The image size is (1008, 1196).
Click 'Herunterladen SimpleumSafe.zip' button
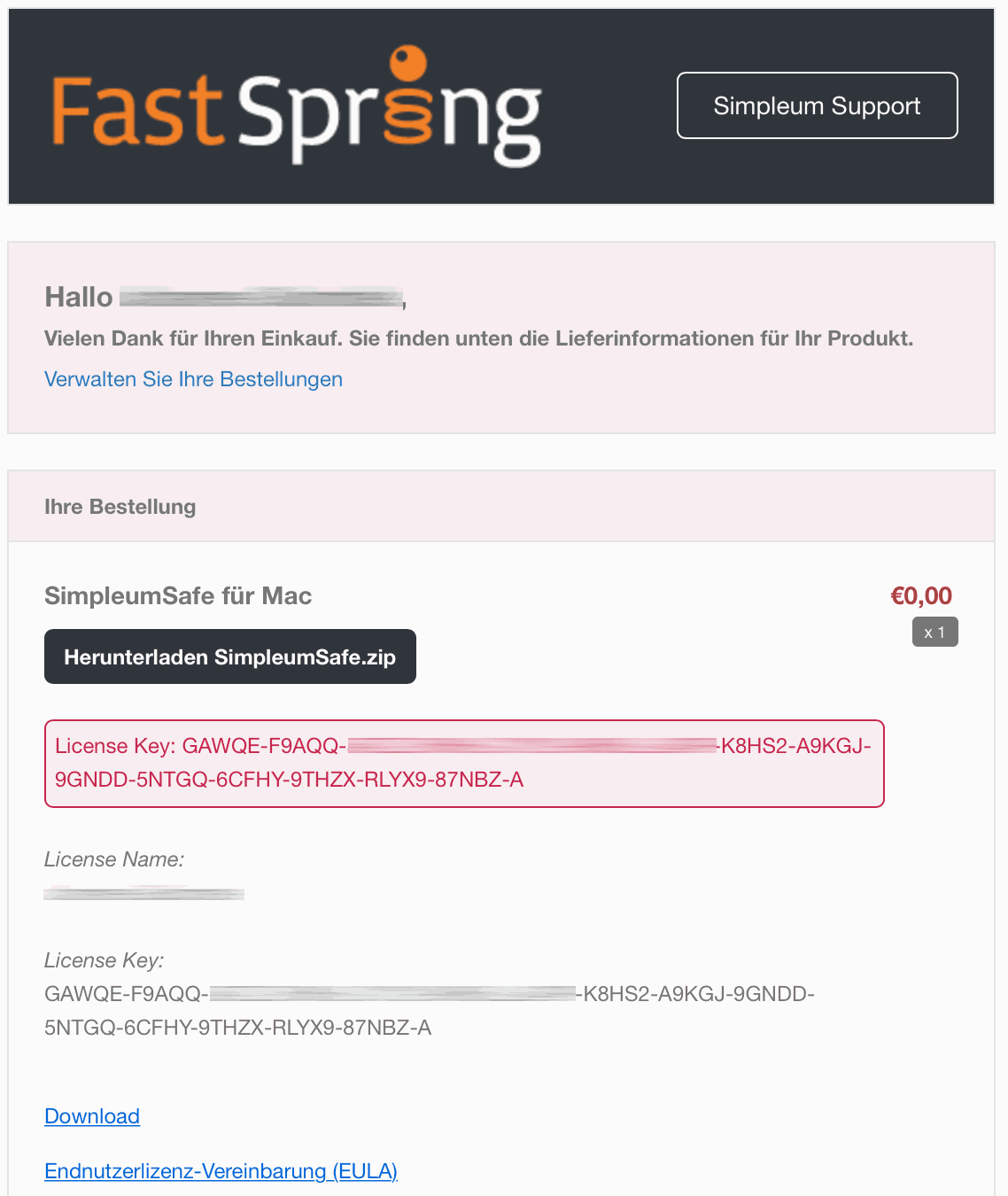point(230,656)
